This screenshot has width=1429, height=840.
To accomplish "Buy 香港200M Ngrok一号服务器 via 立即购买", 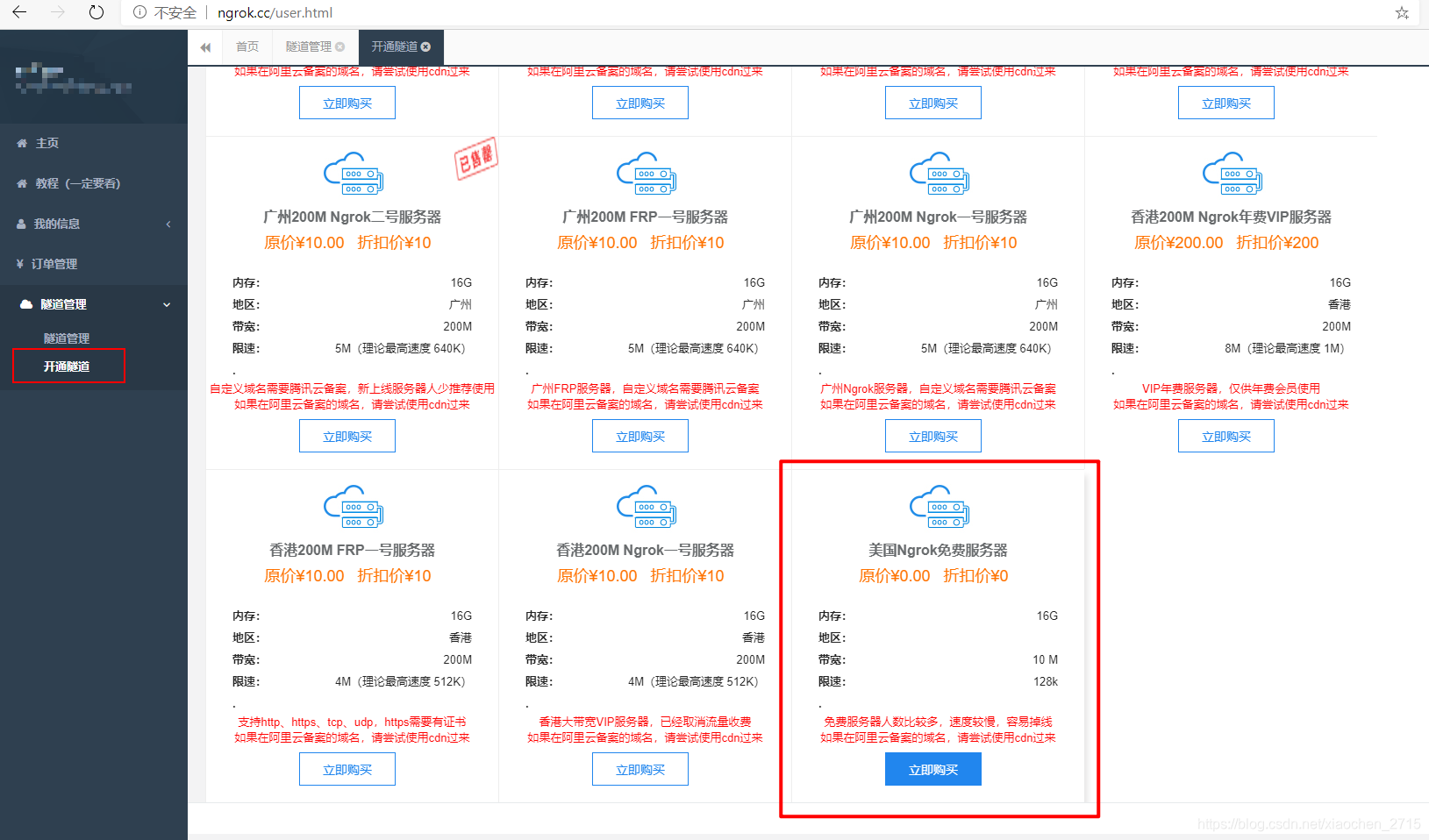I will (640, 769).
